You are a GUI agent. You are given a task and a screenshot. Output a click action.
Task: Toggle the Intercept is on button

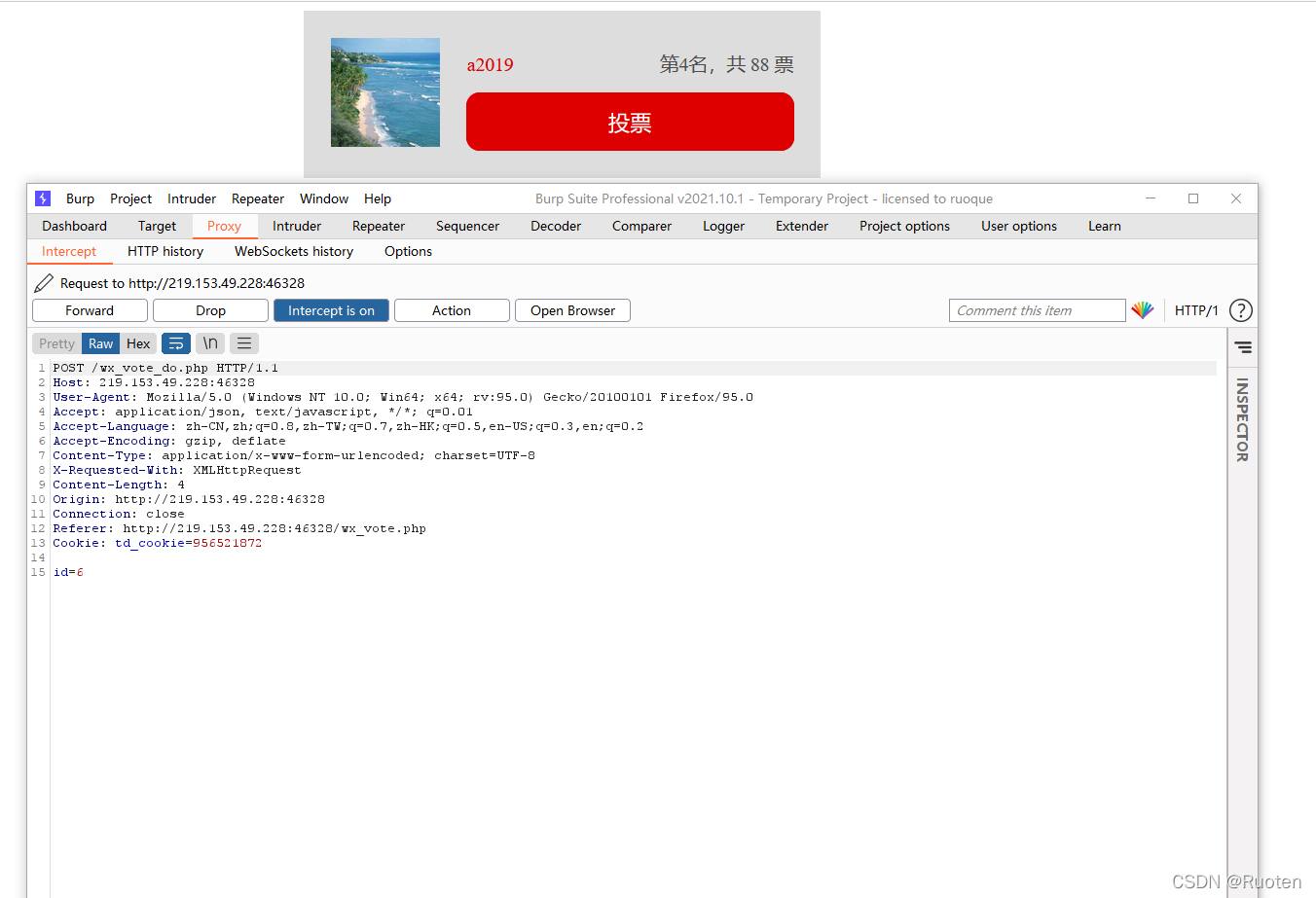point(331,310)
